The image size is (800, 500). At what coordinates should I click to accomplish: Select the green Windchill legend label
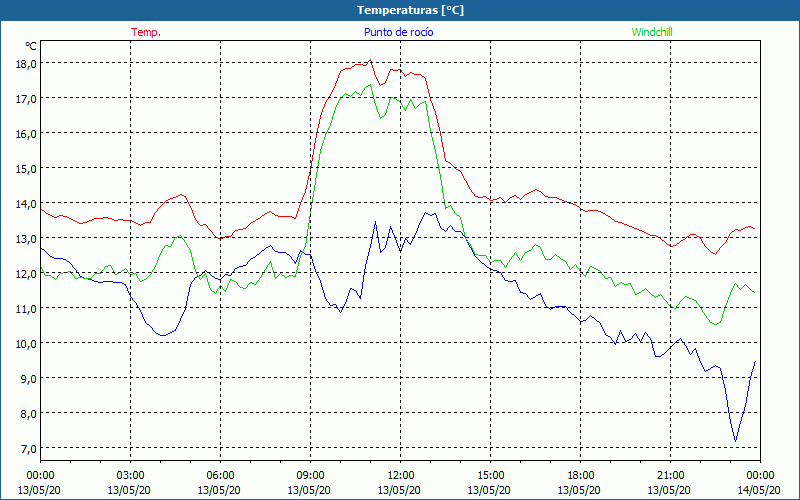point(652,32)
